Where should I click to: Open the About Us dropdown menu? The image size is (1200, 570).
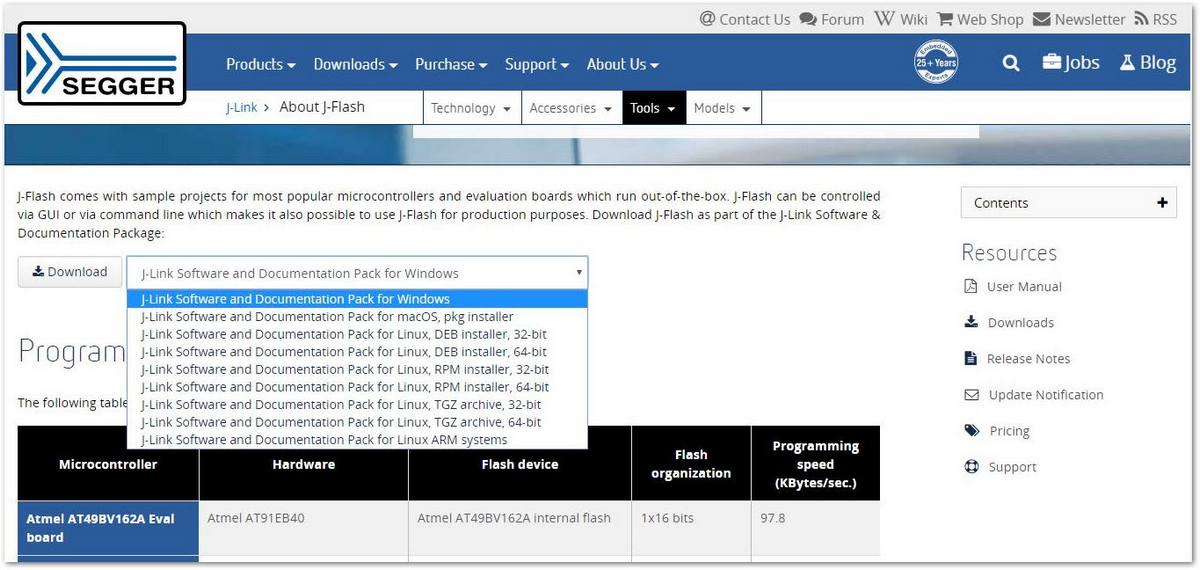coord(622,64)
